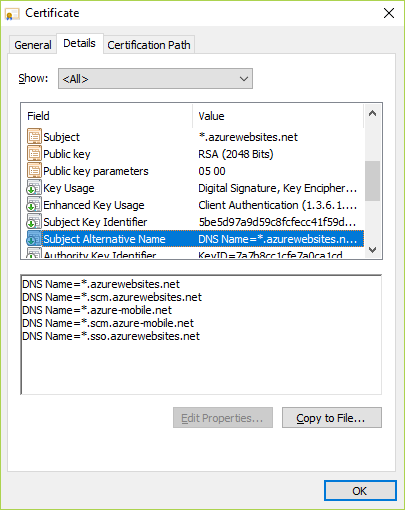Click DNS Name=*.azure-mobile.net line

[97, 310]
